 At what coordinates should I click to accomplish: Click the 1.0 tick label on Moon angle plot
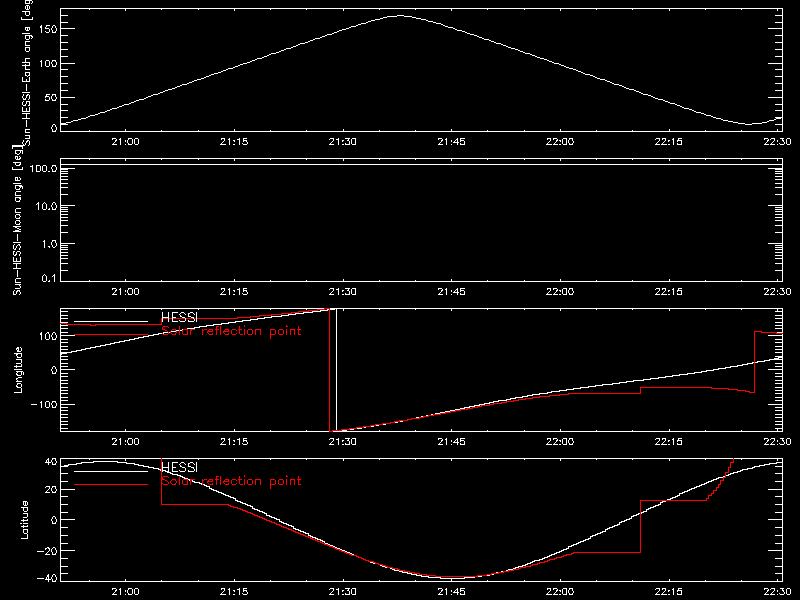pyautogui.click(x=49, y=244)
